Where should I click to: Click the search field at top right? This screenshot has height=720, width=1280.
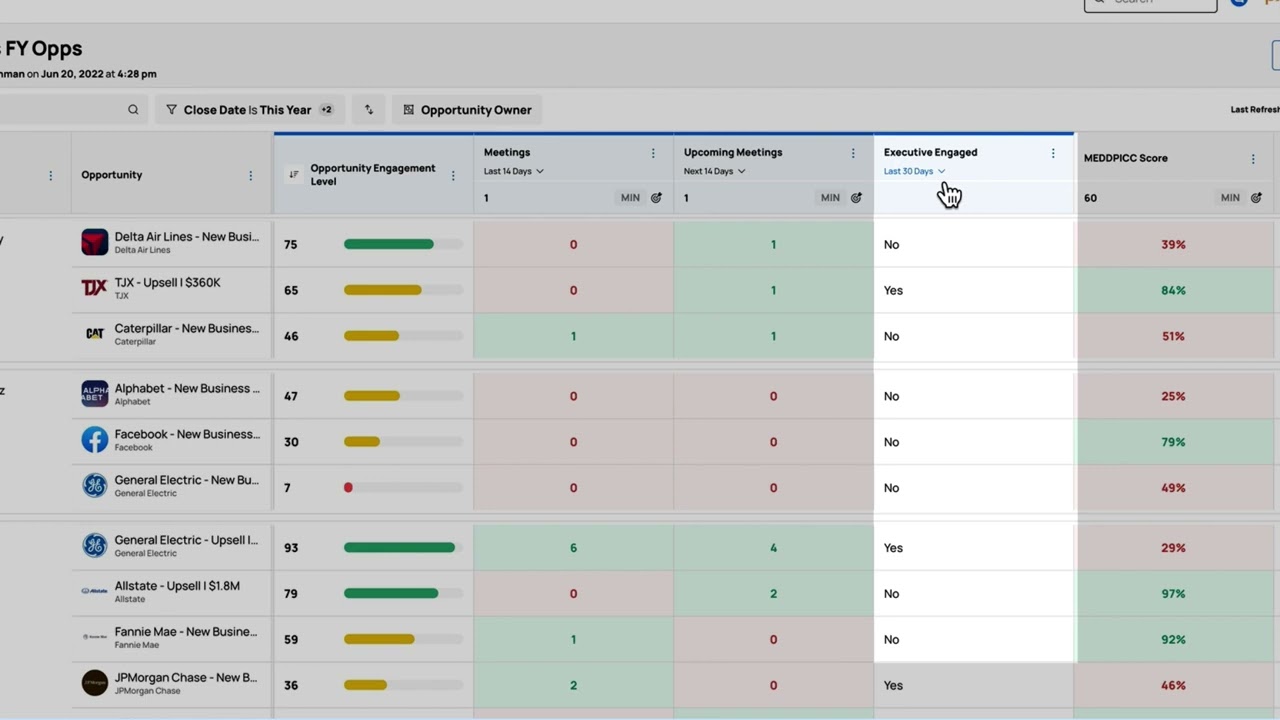pyautogui.click(x=1150, y=4)
